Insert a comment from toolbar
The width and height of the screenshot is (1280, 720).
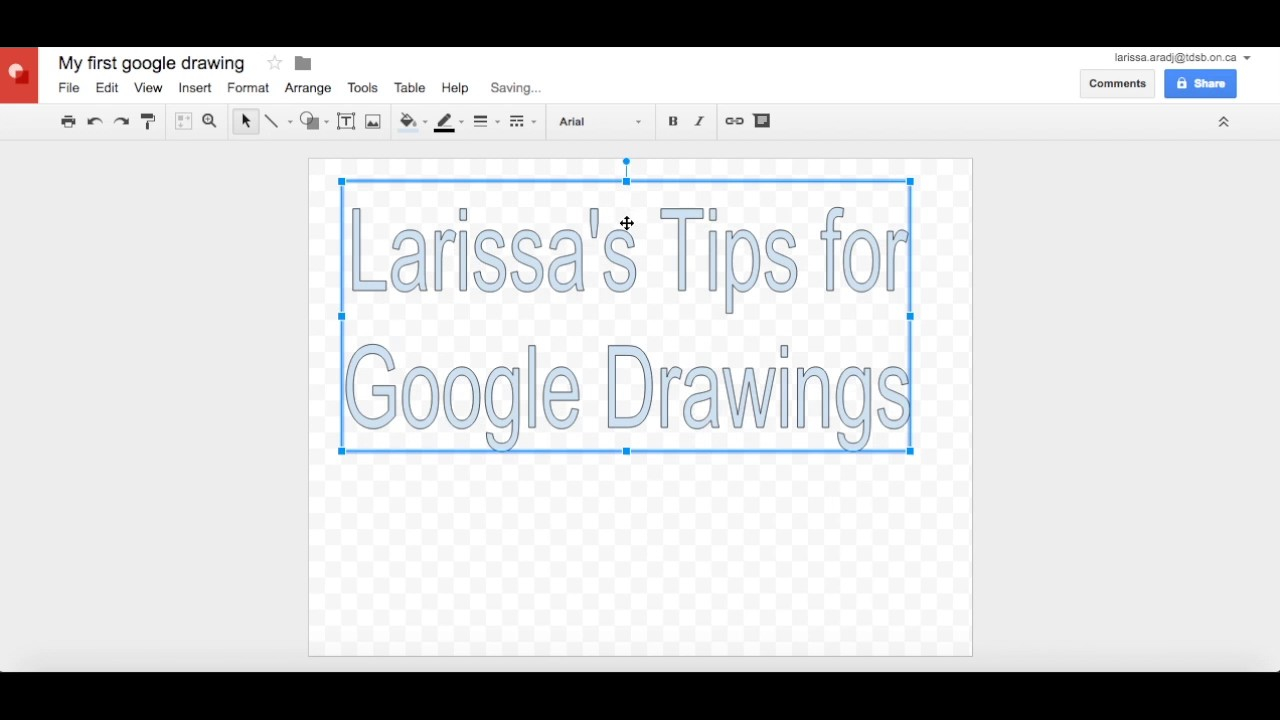762,121
